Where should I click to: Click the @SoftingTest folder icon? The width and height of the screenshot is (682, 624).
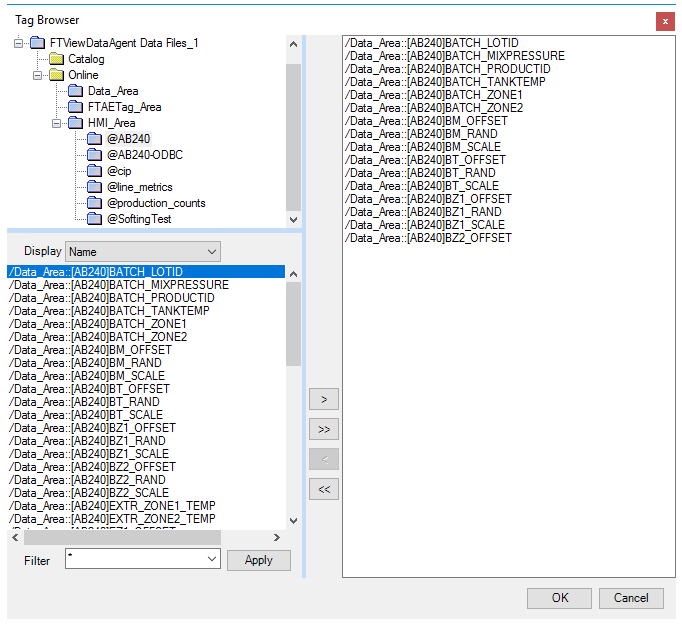(x=94, y=219)
